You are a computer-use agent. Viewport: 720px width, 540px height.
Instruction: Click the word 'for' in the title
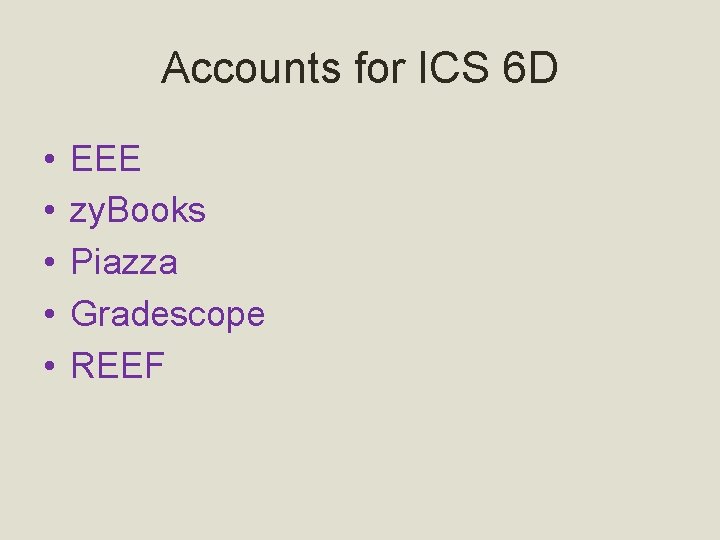point(380,68)
